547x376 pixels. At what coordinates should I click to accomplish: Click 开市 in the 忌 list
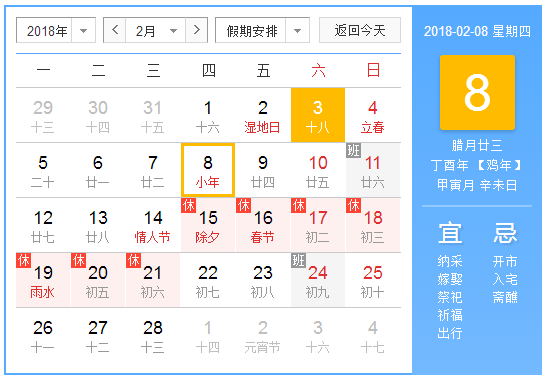505,261
